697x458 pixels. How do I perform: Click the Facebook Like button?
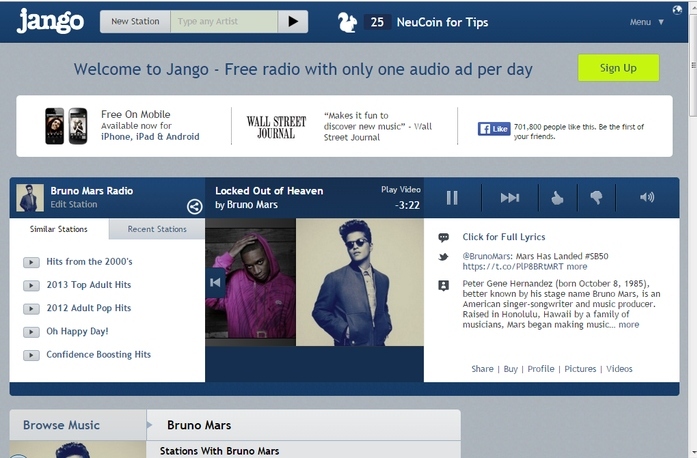tap(494, 129)
